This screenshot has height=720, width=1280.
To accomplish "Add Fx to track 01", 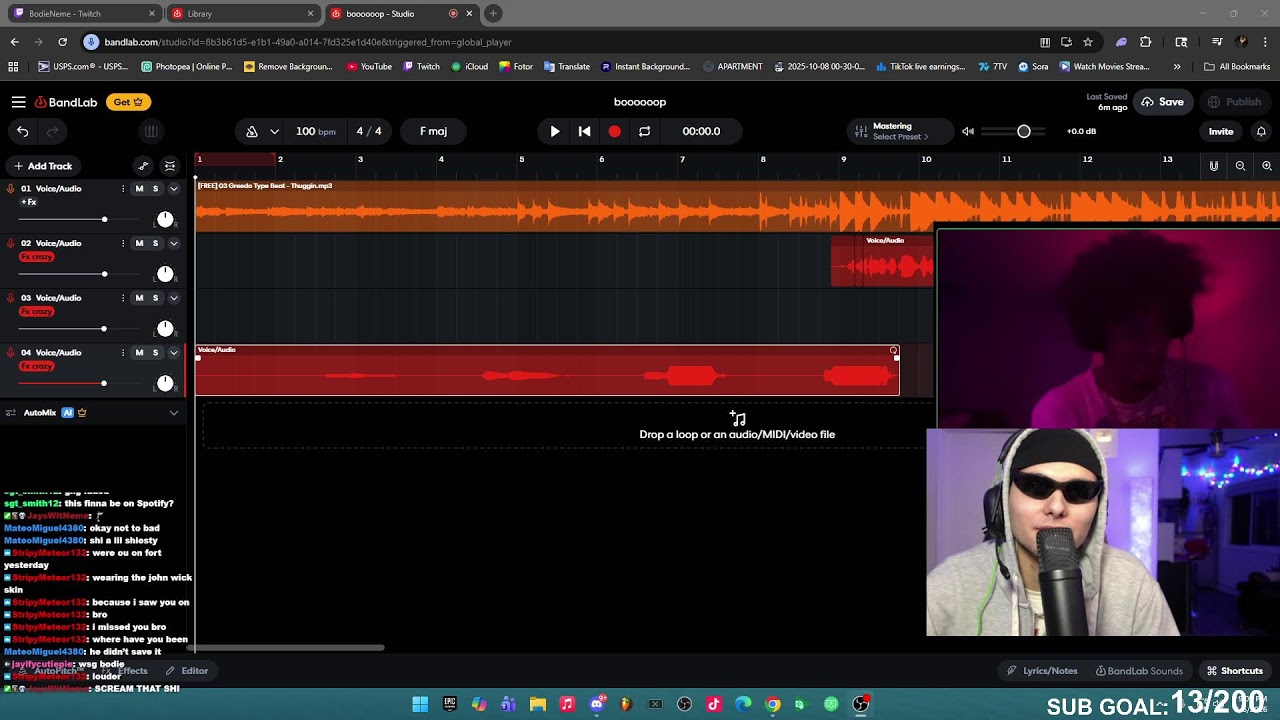I will click(28, 202).
